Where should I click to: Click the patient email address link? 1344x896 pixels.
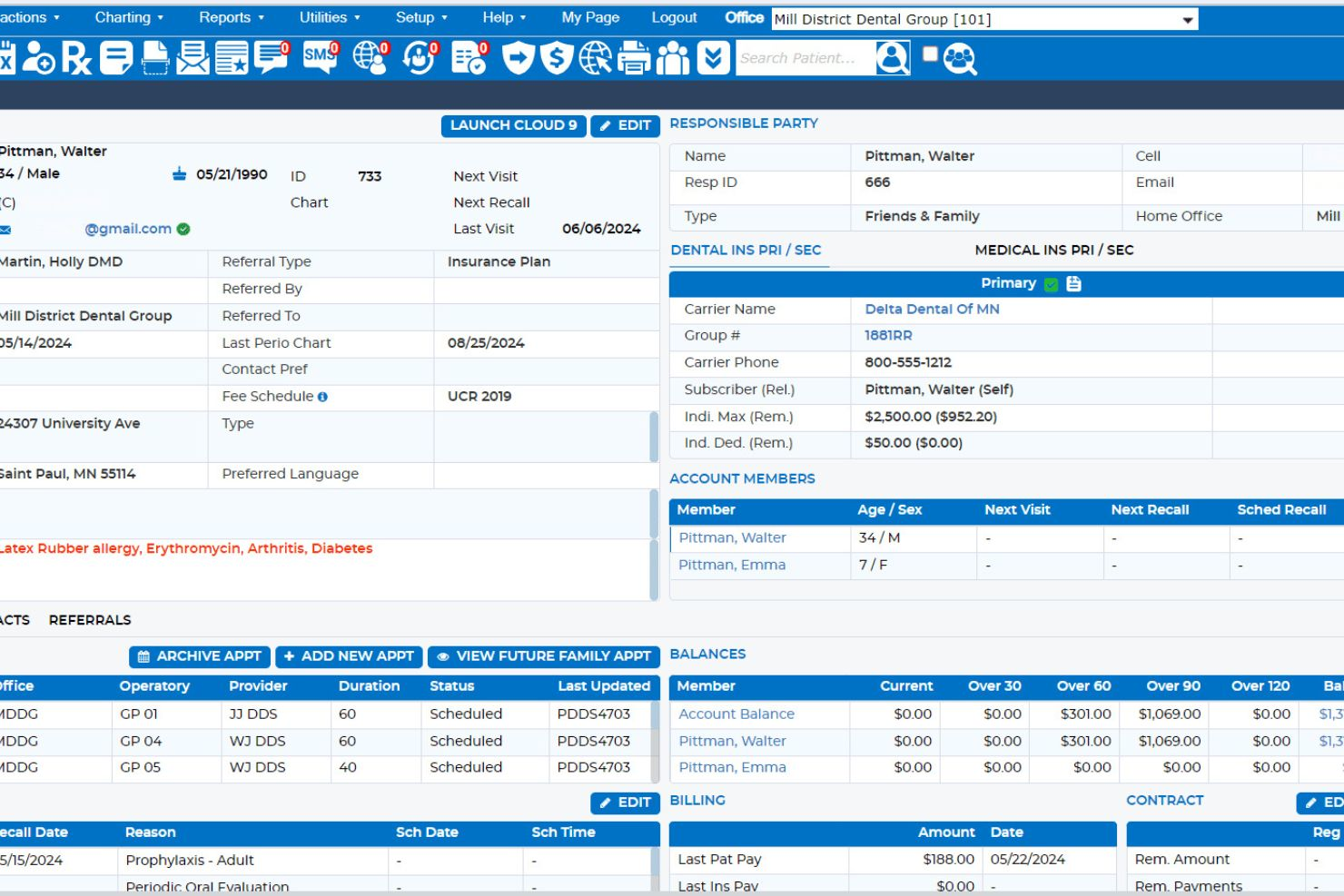[128, 229]
